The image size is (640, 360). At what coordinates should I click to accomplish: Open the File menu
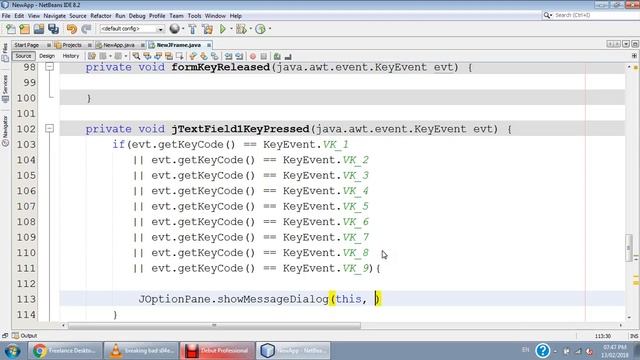[x=6, y=16]
